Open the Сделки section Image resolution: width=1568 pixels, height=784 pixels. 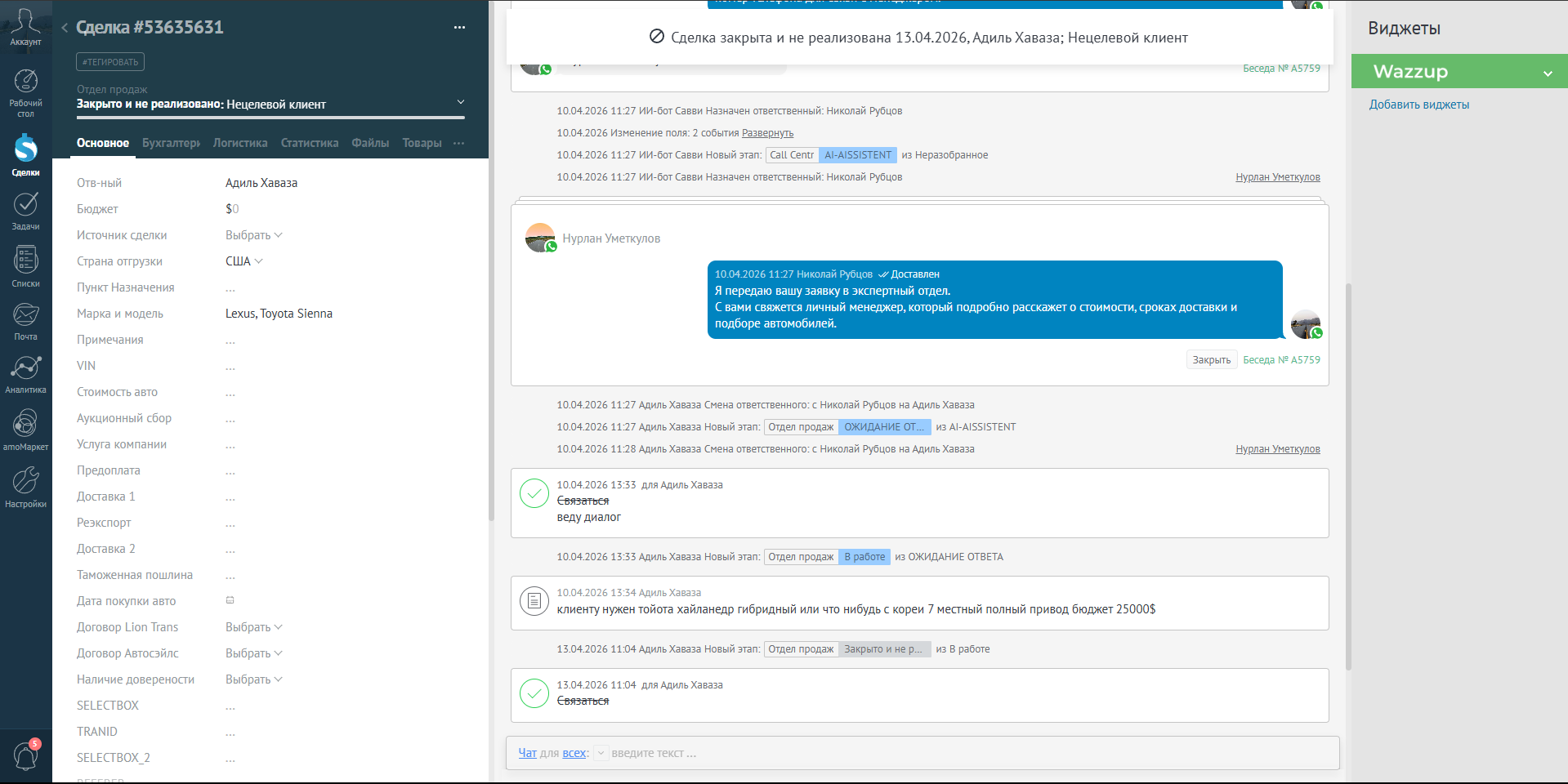(25, 155)
